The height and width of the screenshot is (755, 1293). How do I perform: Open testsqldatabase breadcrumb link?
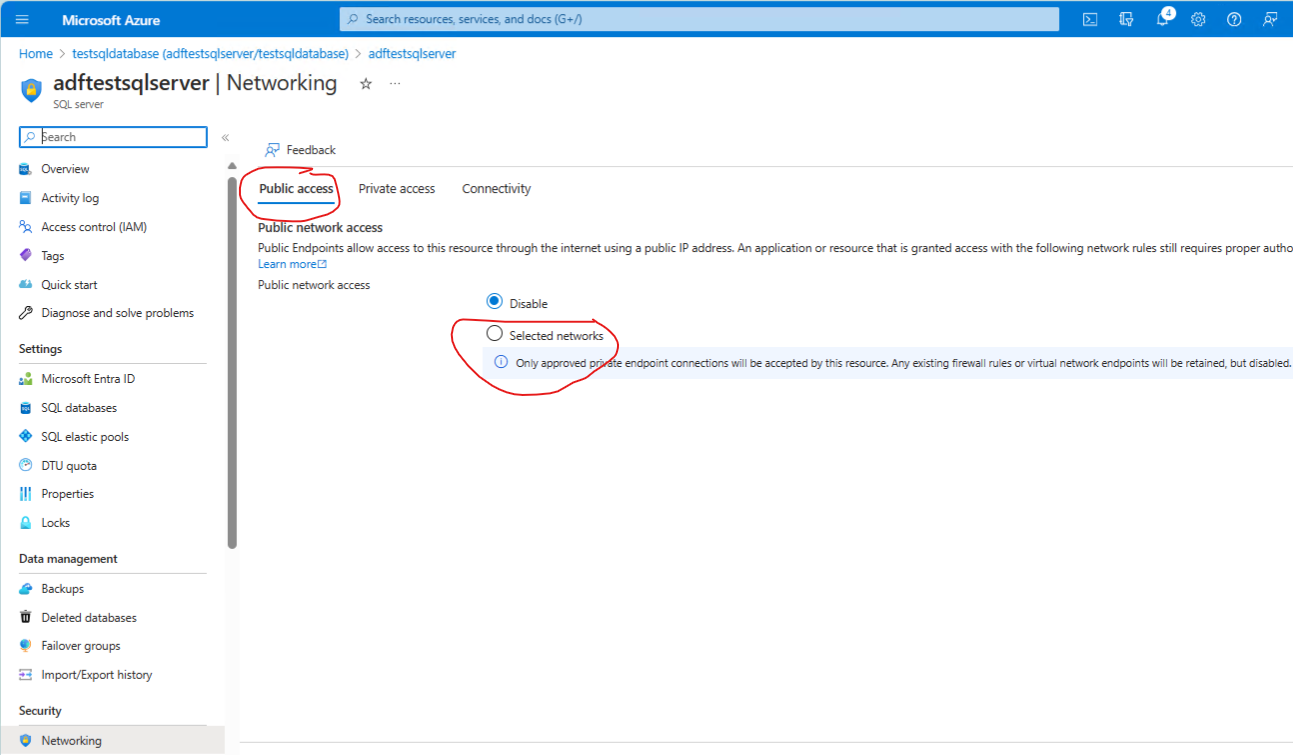(210, 54)
